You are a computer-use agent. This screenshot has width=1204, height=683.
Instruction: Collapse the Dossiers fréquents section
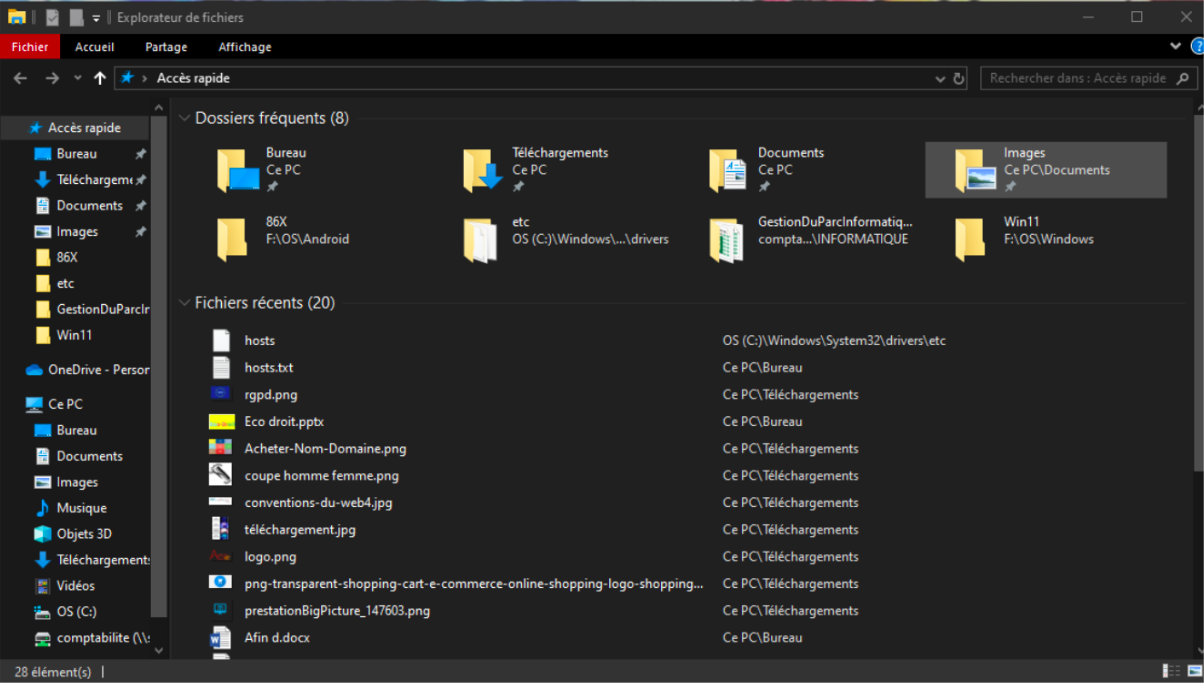(184, 118)
